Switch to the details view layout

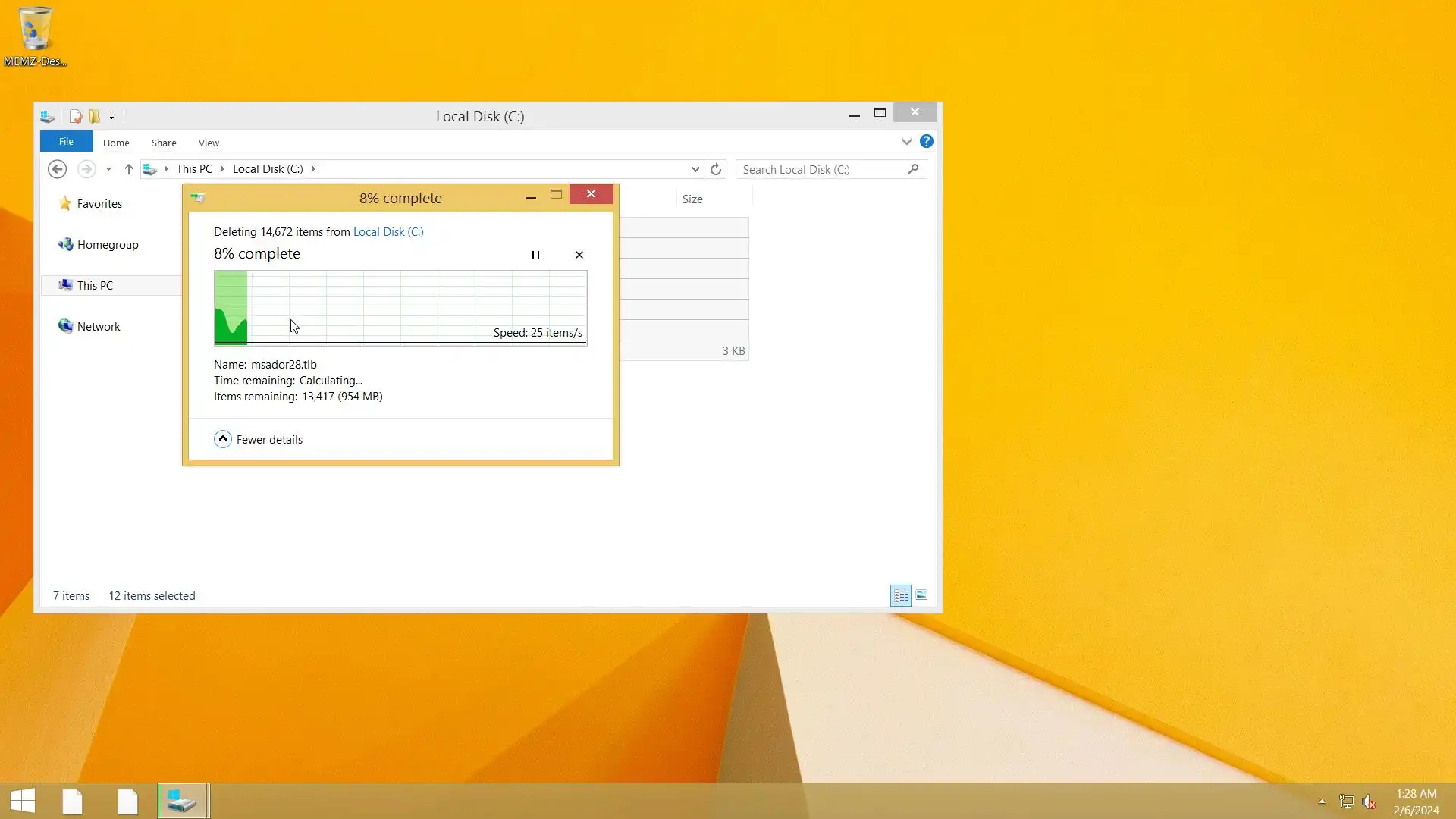(x=901, y=595)
